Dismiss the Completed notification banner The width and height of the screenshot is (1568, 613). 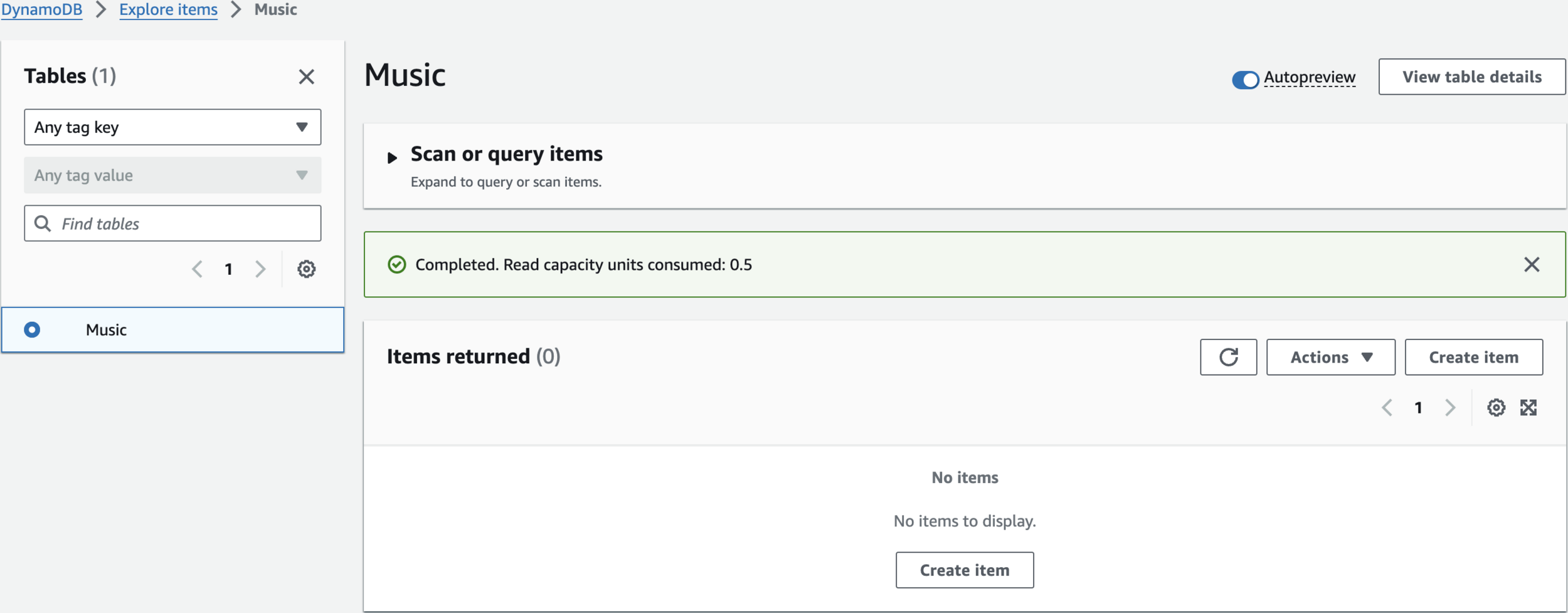pos(1532,265)
